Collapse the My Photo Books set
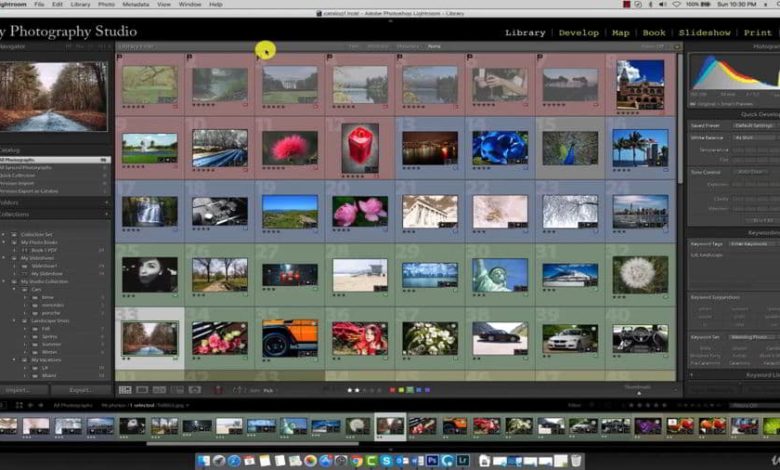Viewport: 780px width, 470px height. point(4,242)
